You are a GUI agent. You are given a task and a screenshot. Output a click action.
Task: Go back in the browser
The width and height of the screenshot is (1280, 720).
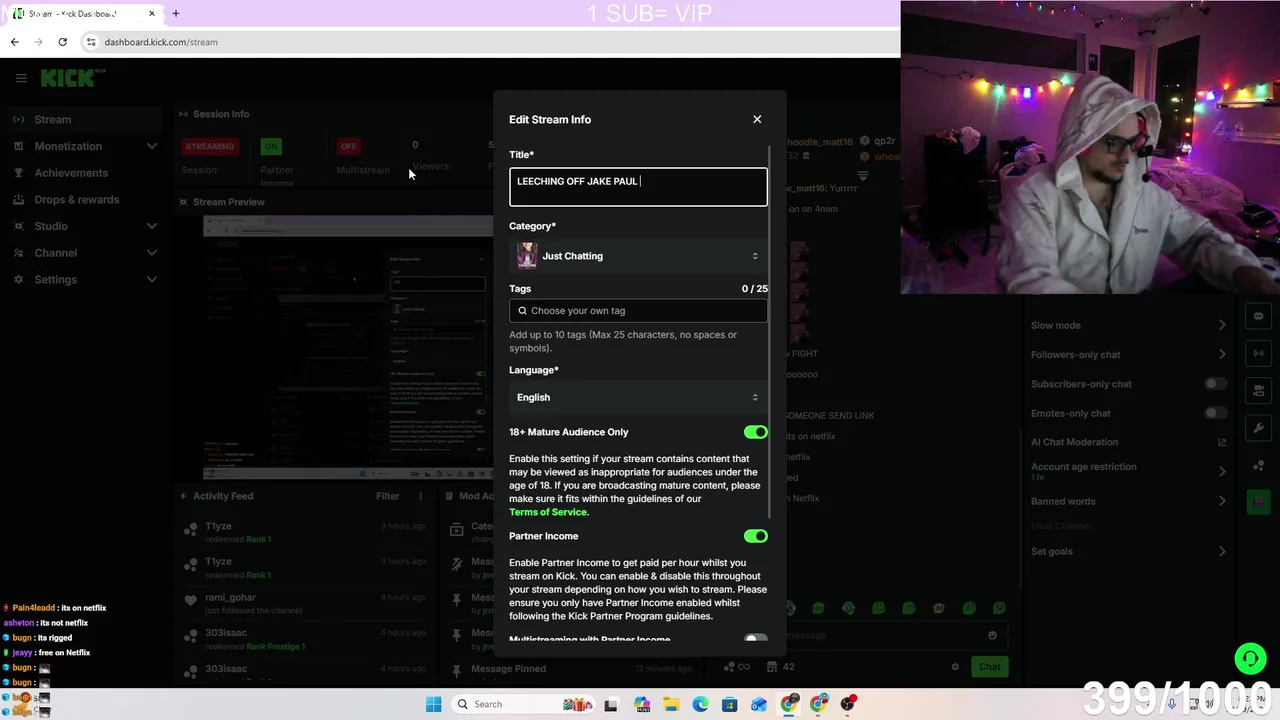tap(15, 42)
